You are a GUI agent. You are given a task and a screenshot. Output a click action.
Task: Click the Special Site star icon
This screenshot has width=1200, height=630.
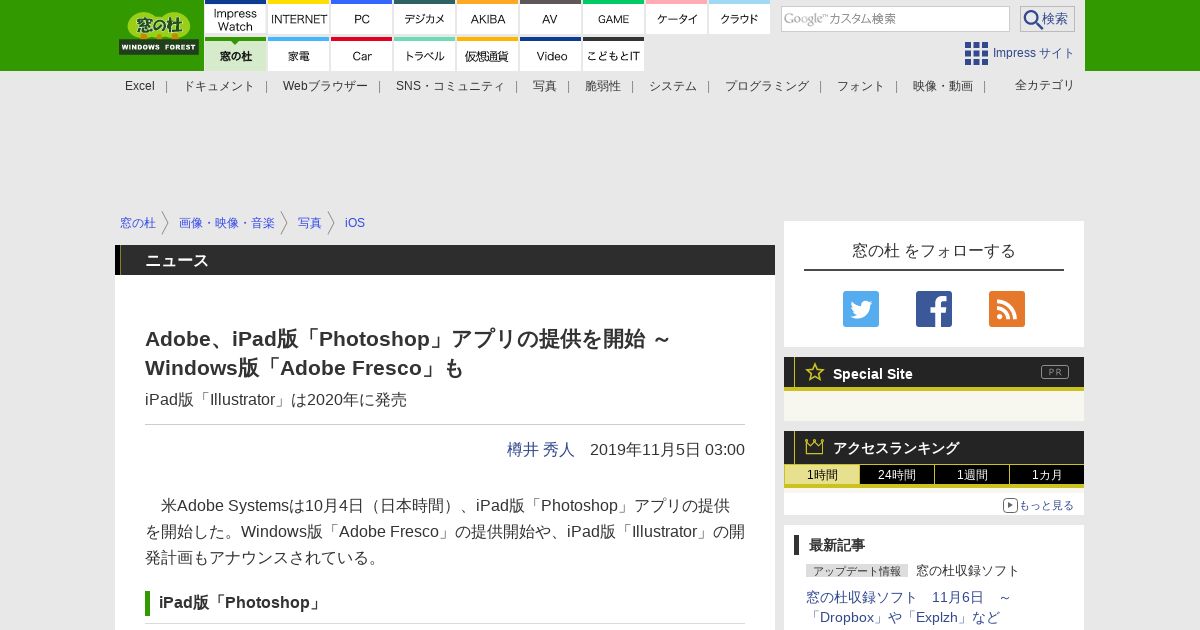coord(815,372)
